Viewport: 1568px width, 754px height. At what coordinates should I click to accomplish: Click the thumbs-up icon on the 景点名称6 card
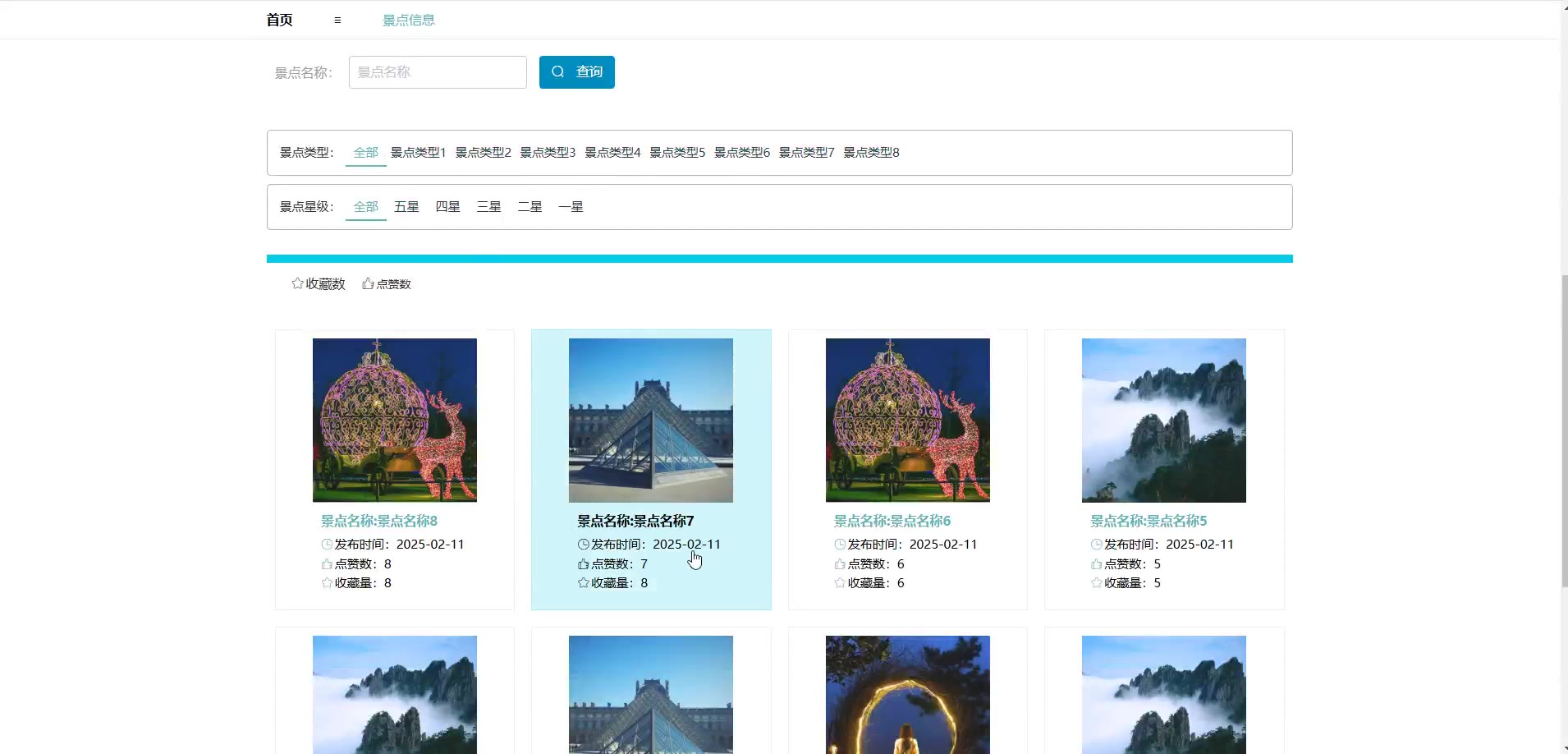pyautogui.click(x=840, y=563)
